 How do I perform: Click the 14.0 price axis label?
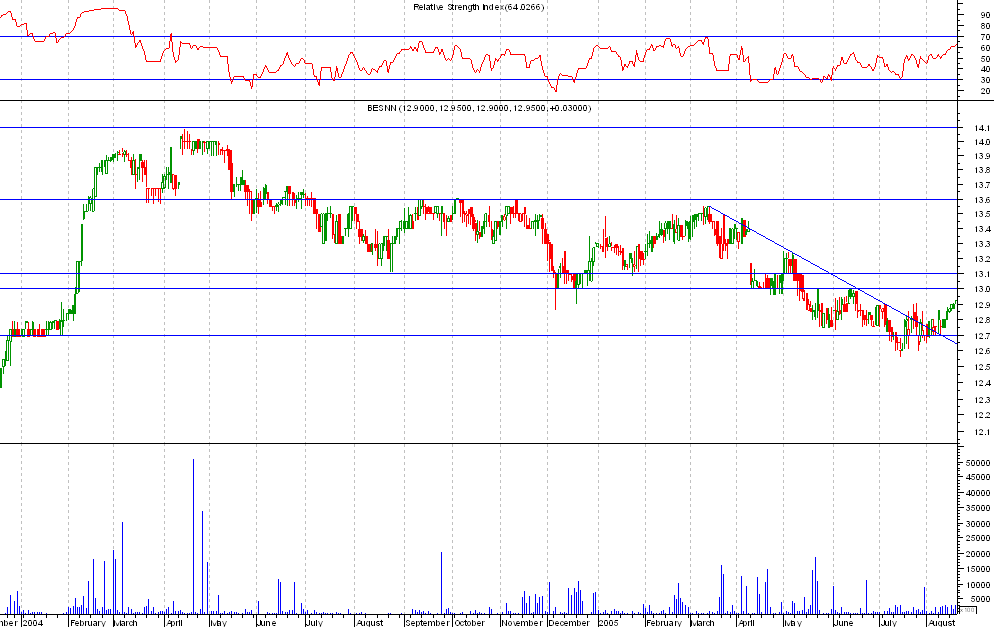(983, 142)
